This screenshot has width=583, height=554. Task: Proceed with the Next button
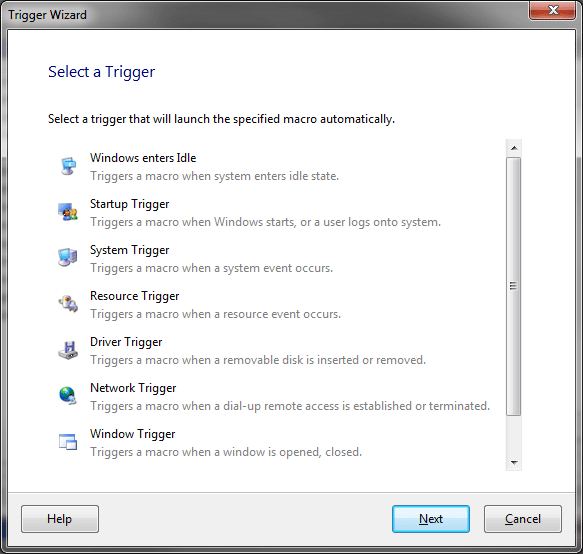coord(431,519)
